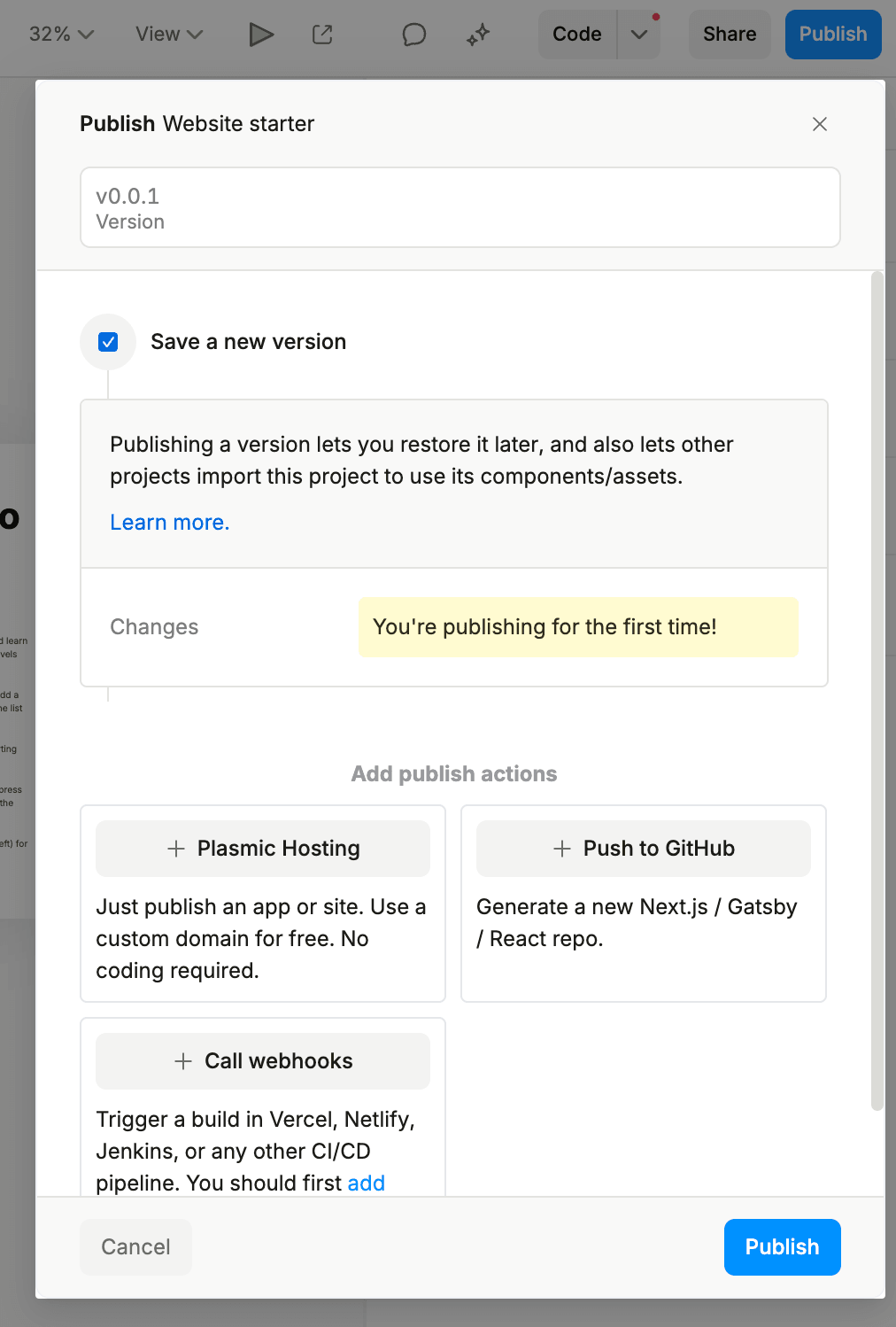Click the Code button in the toolbar
Viewport: 896px width, 1327px height.
click(x=577, y=35)
